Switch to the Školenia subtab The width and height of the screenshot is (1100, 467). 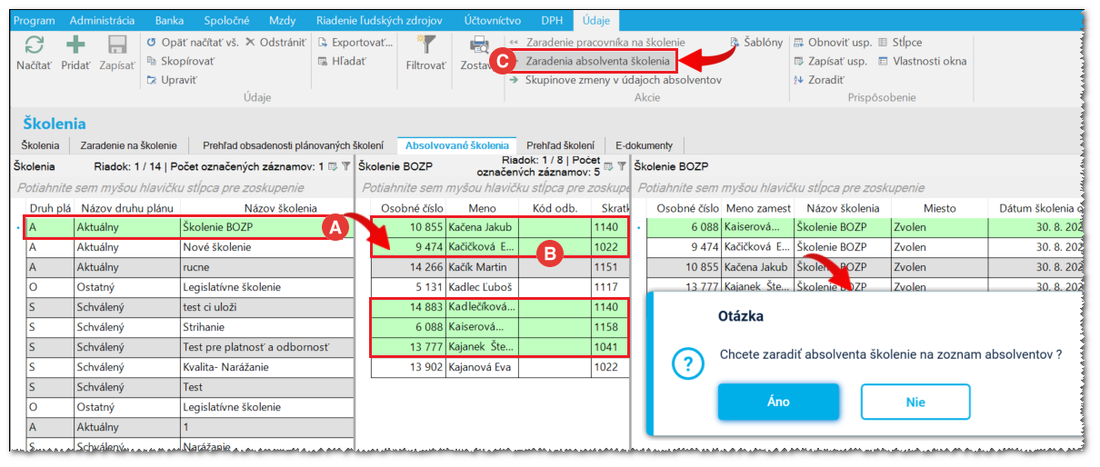[41, 145]
